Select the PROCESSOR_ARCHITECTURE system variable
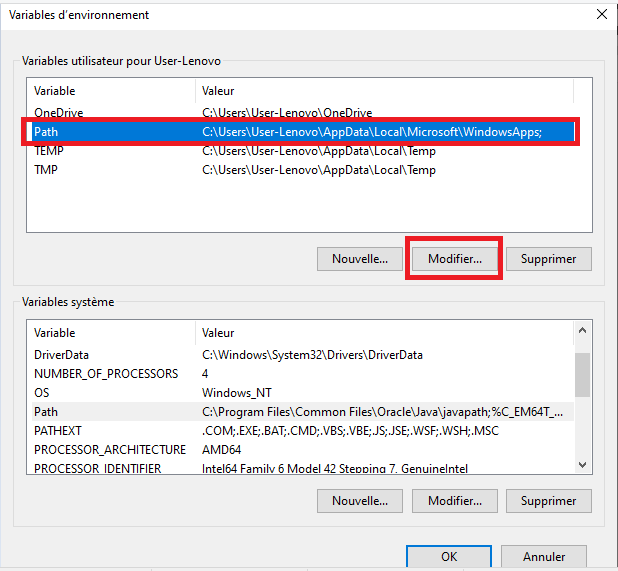Viewport: 618px width, 571px height. tap(303, 450)
